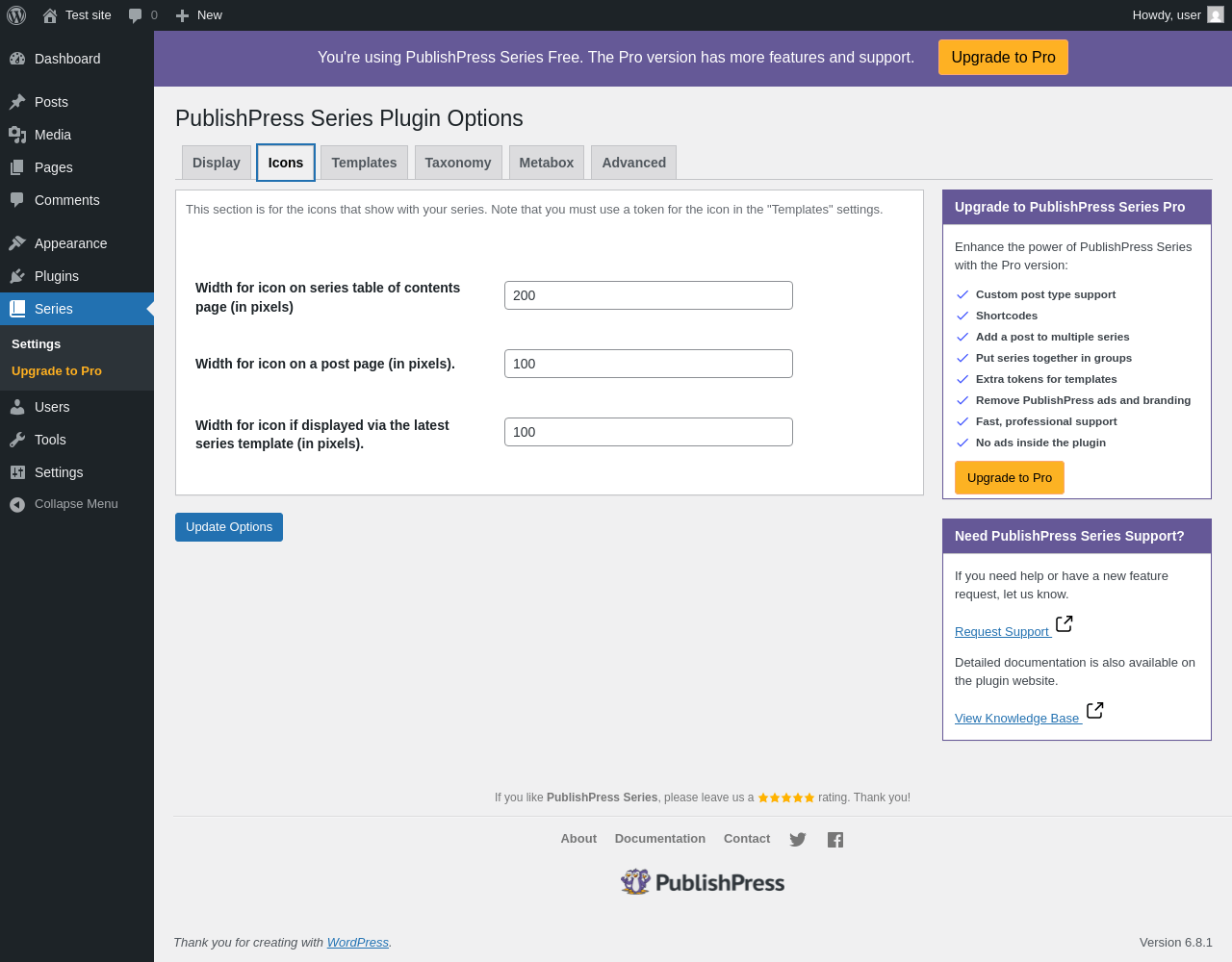1232x962 pixels.
Task: Open the Howdy, user account menu
Action: point(1167,15)
